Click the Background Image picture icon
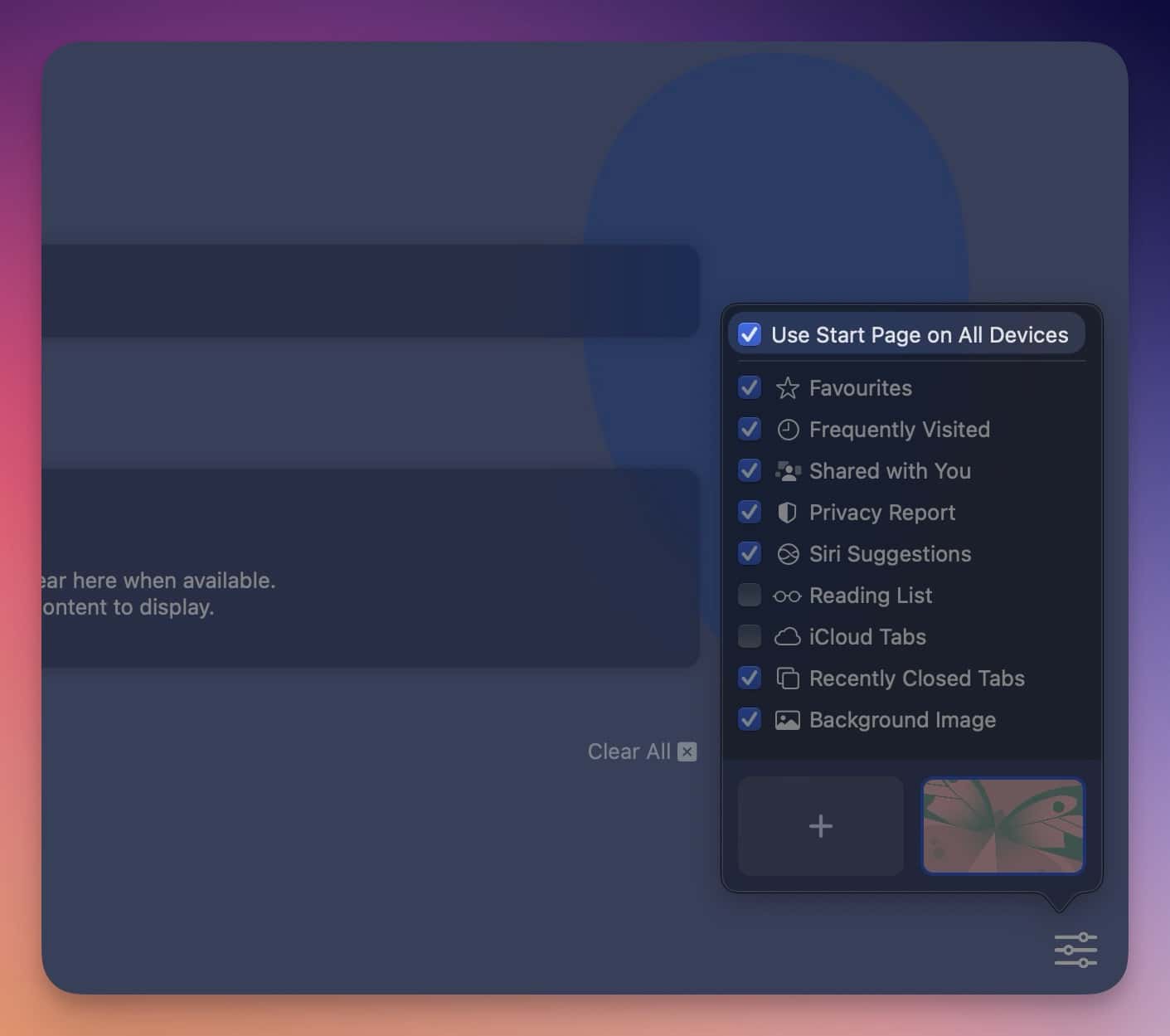 (x=787, y=719)
